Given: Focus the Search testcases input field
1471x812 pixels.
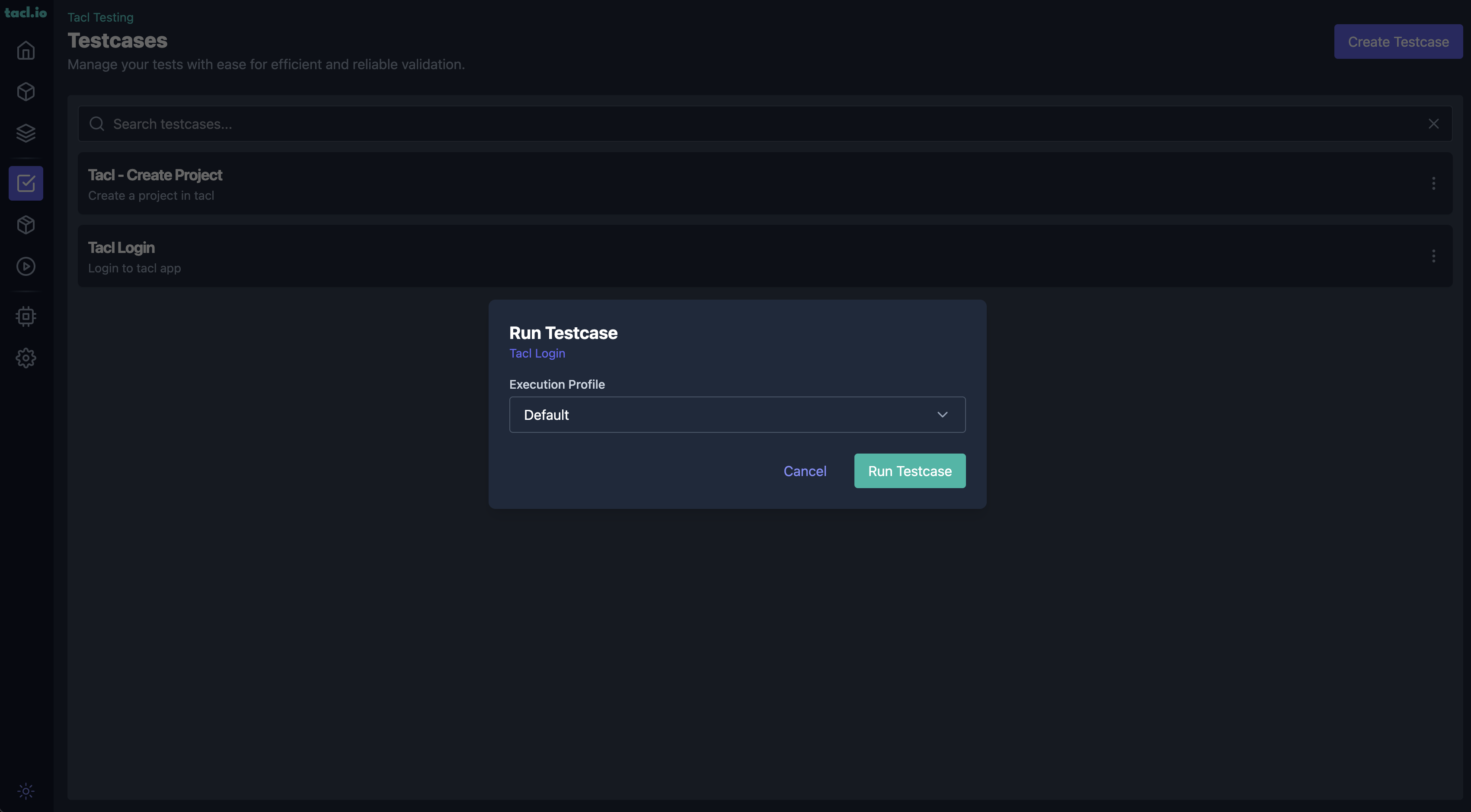Looking at the screenshot, I should pyautogui.click(x=765, y=124).
